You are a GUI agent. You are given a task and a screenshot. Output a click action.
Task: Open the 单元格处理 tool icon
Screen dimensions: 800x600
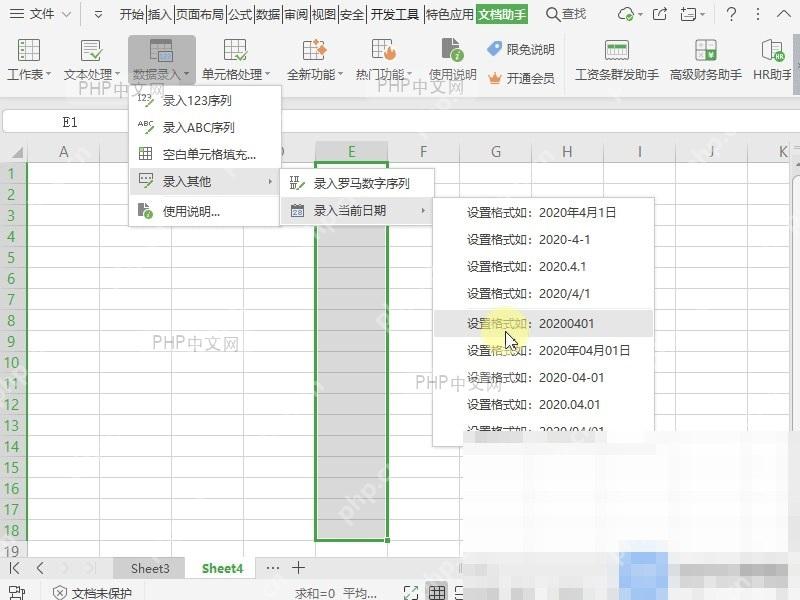[235, 50]
